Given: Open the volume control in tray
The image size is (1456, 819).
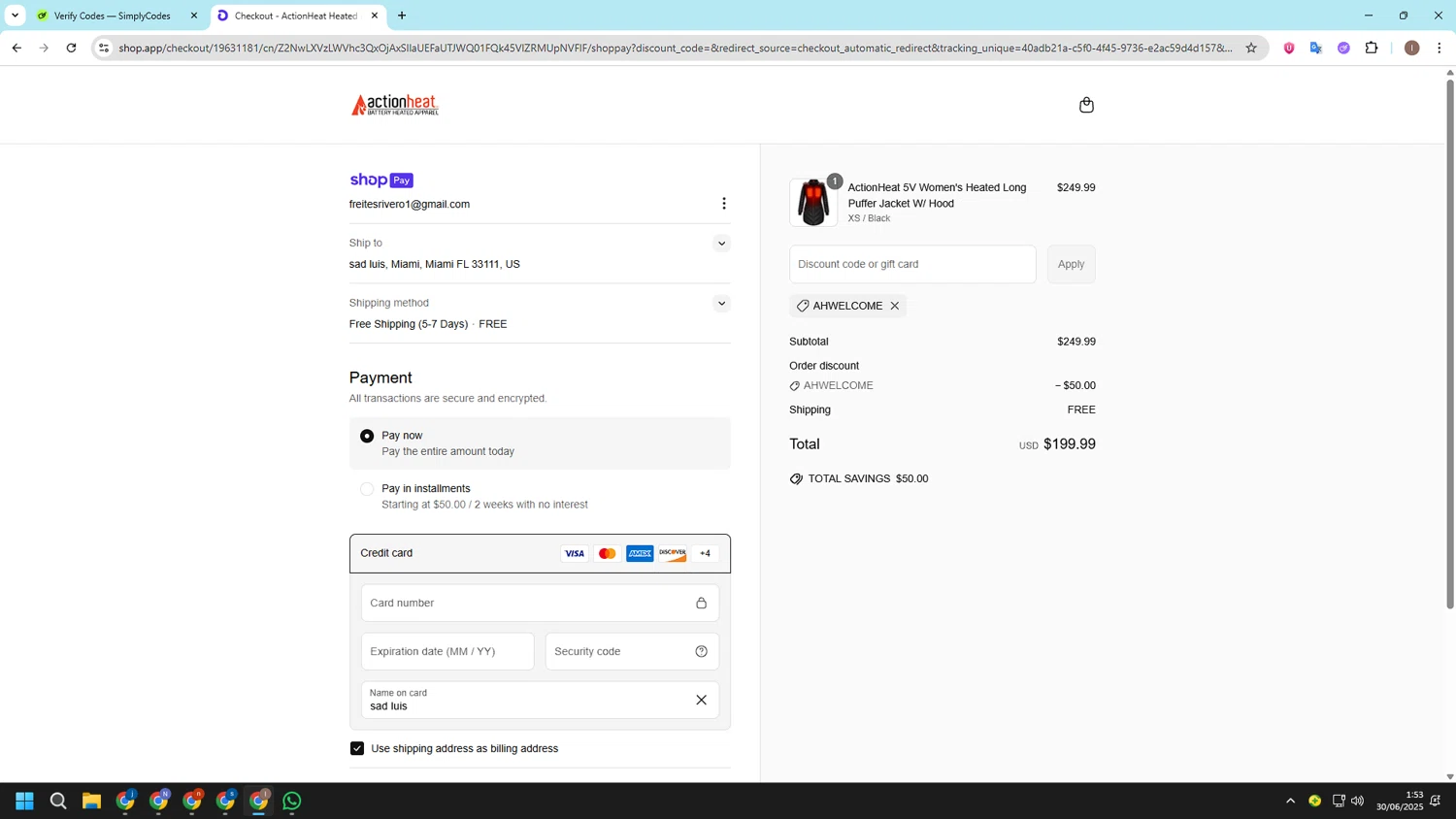Looking at the screenshot, I should click(1357, 802).
